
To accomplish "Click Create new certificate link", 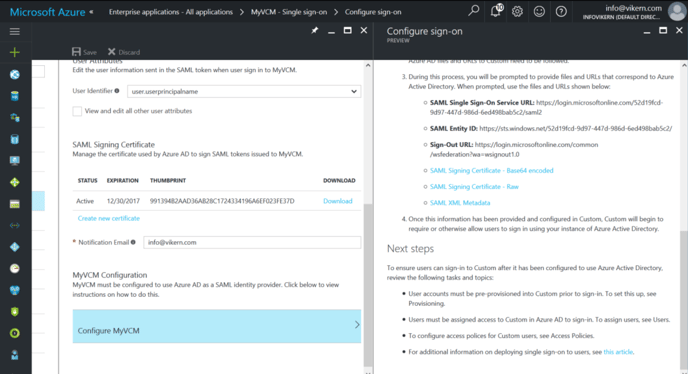I will pos(108,218).
